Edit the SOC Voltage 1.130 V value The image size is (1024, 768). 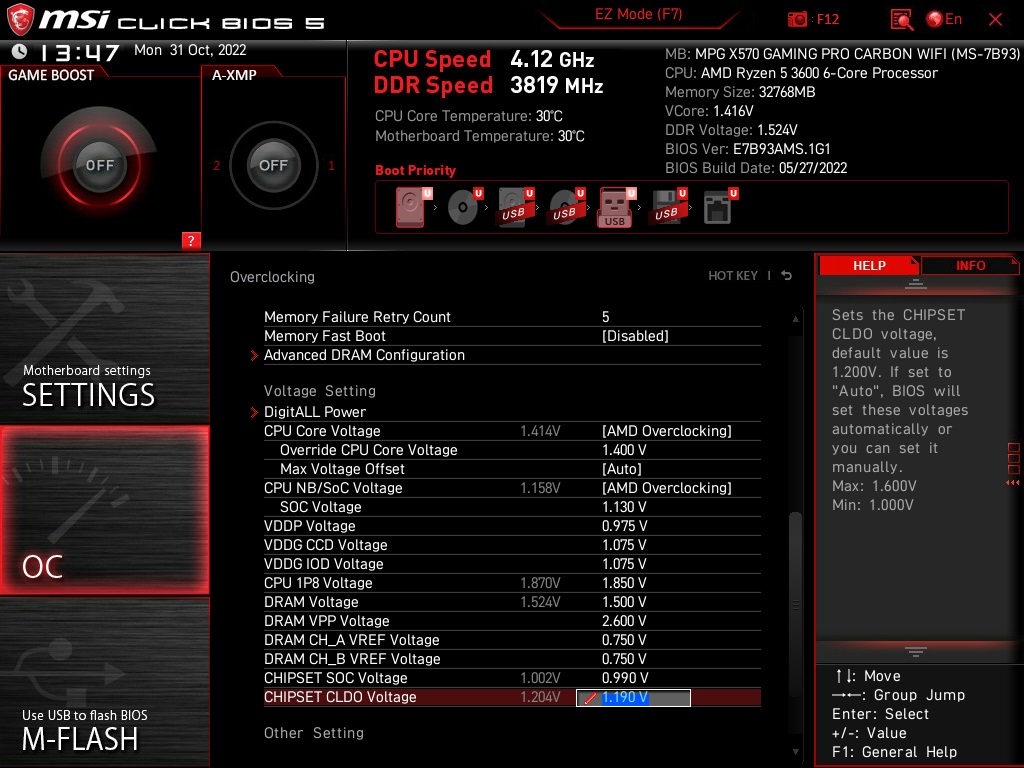pyautogui.click(x=624, y=507)
